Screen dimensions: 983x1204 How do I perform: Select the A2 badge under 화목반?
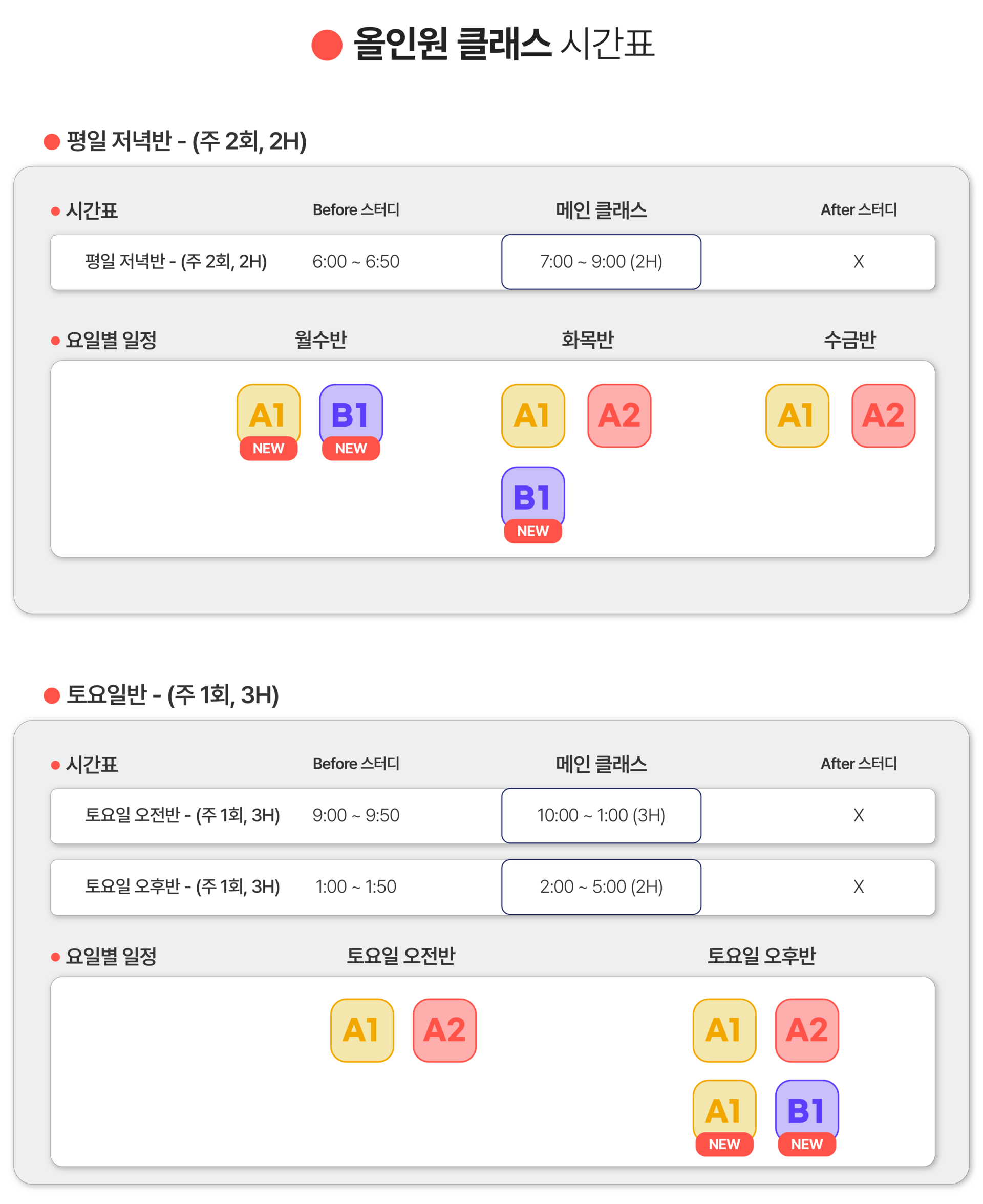(619, 416)
